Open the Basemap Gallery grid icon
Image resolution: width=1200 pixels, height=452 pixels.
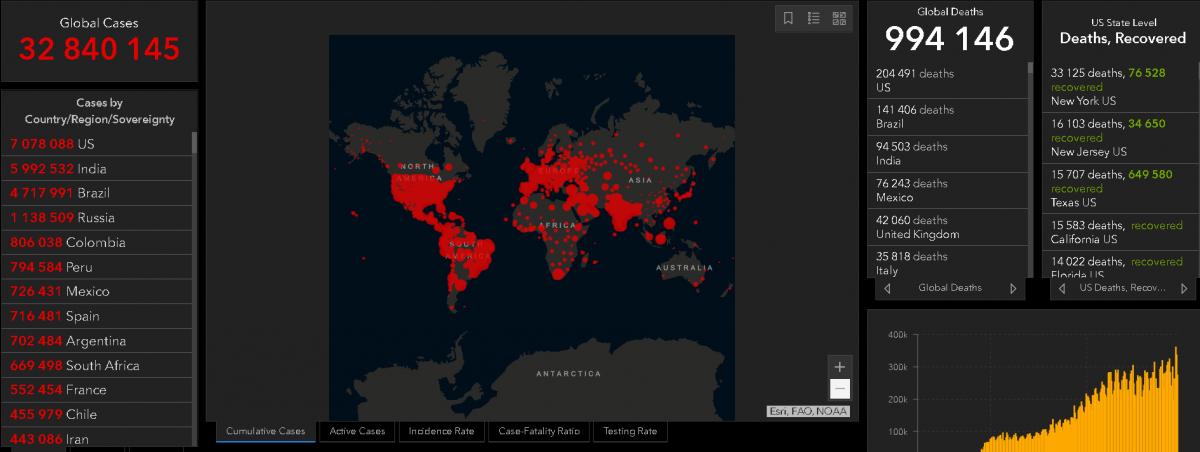(x=839, y=18)
